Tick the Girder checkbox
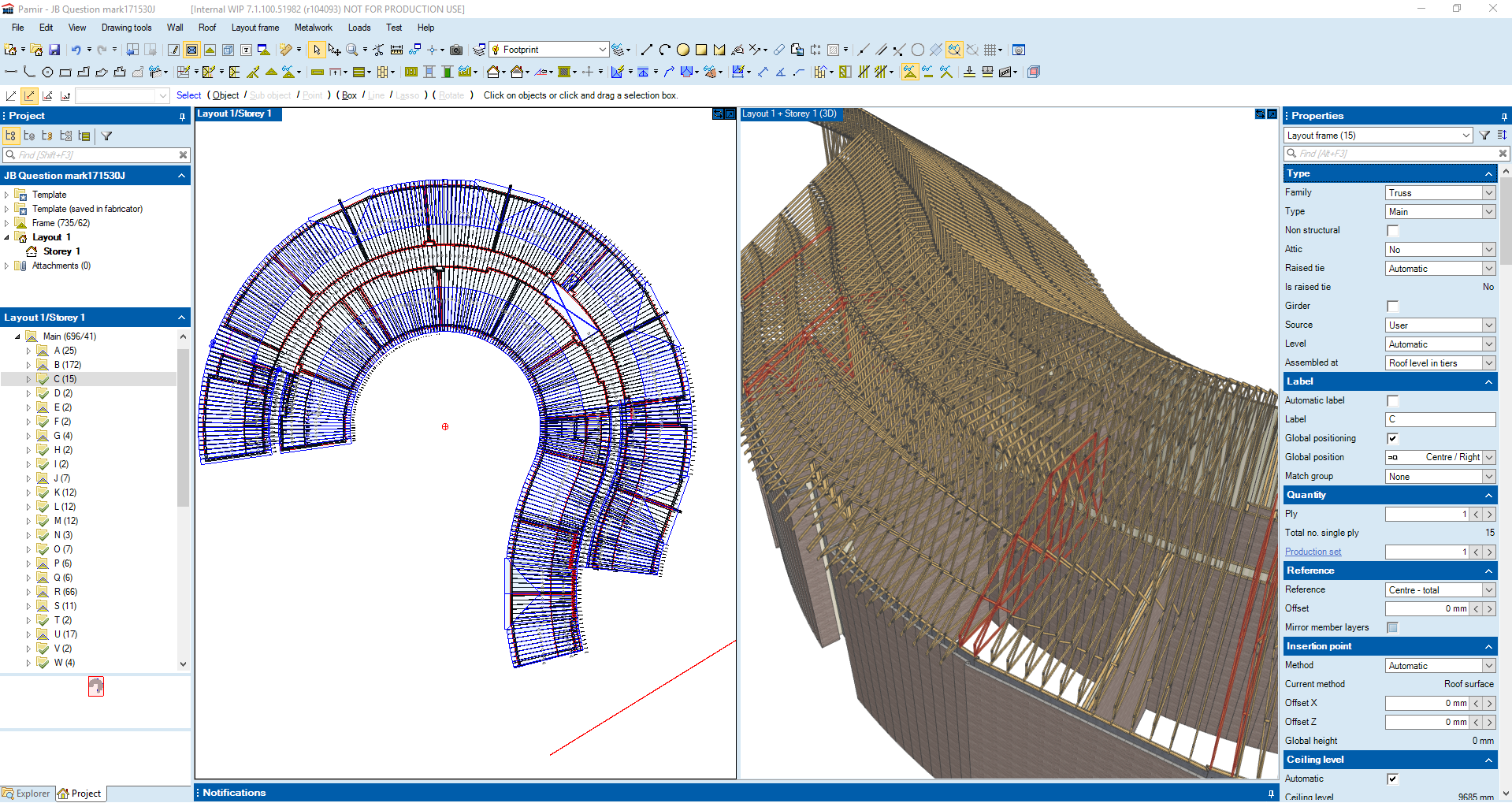1512x803 pixels. tap(1392, 307)
